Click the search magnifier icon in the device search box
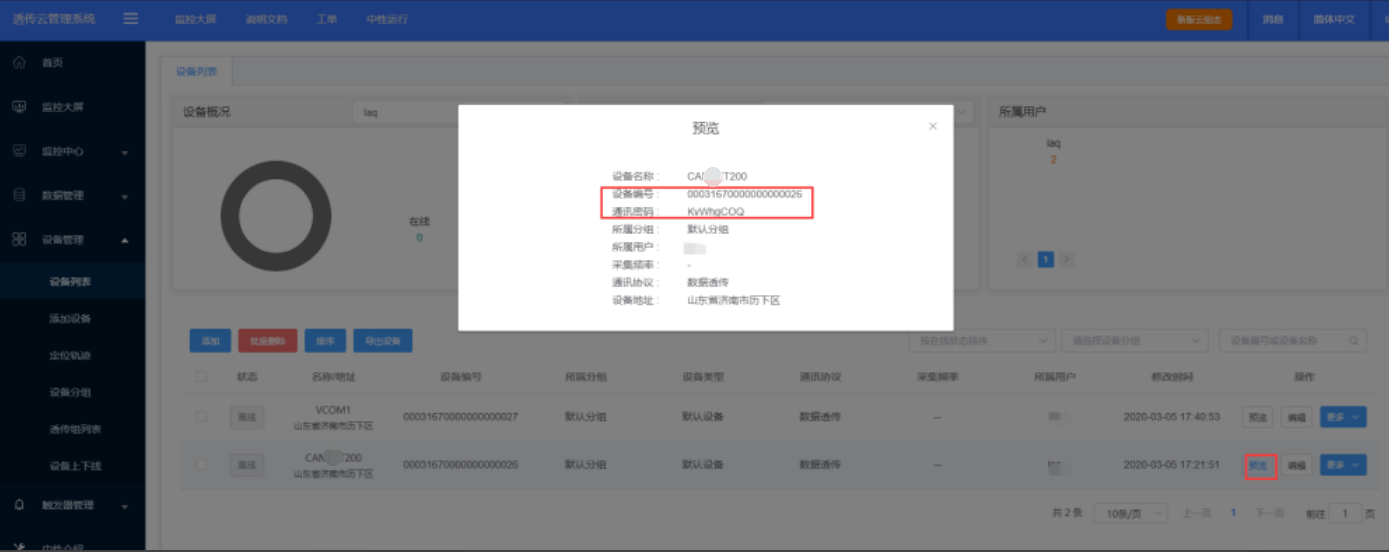This screenshot has height=552, width=1389. (1355, 341)
